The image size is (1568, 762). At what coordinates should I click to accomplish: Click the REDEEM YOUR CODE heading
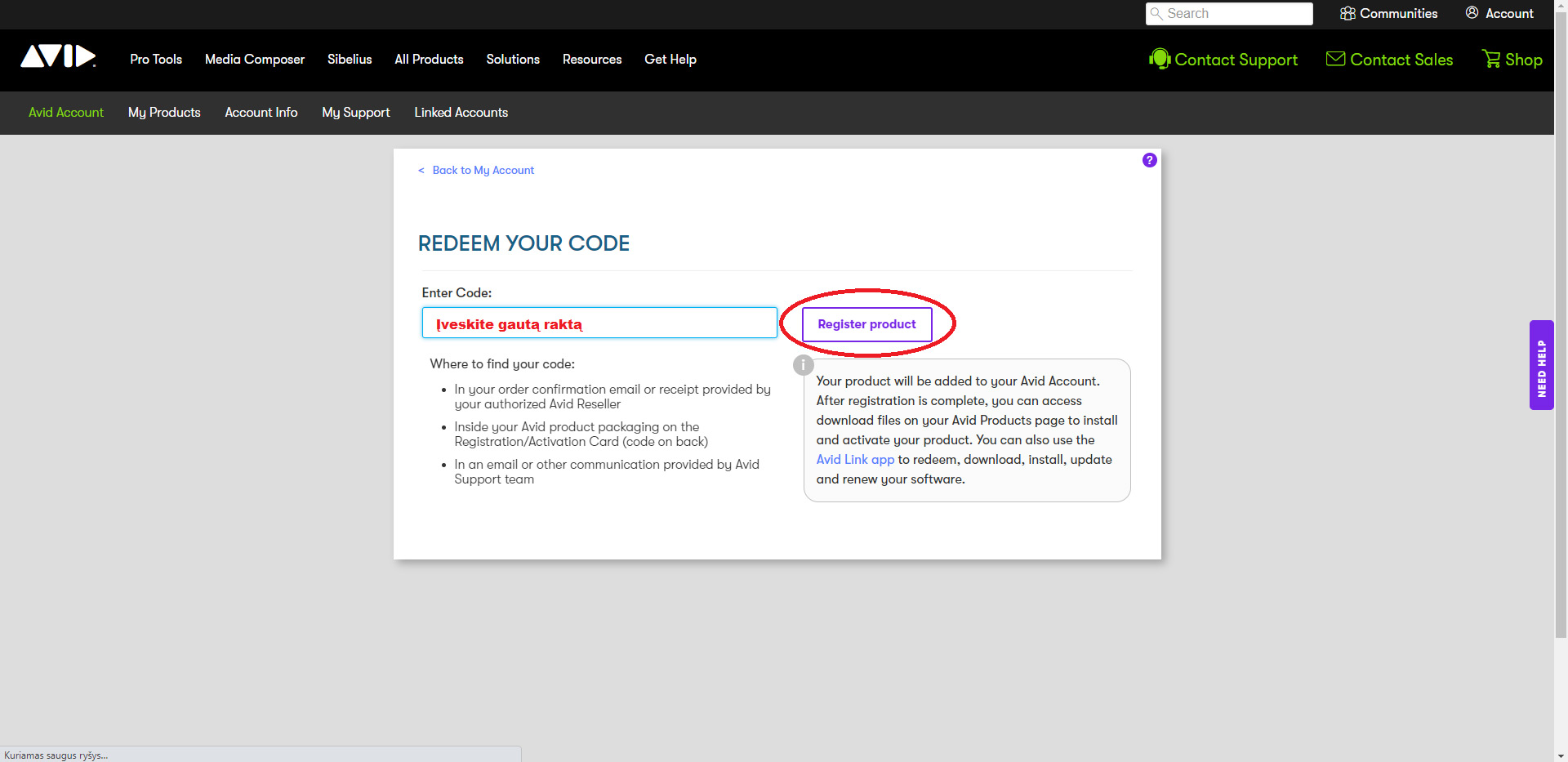pyautogui.click(x=523, y=243)
